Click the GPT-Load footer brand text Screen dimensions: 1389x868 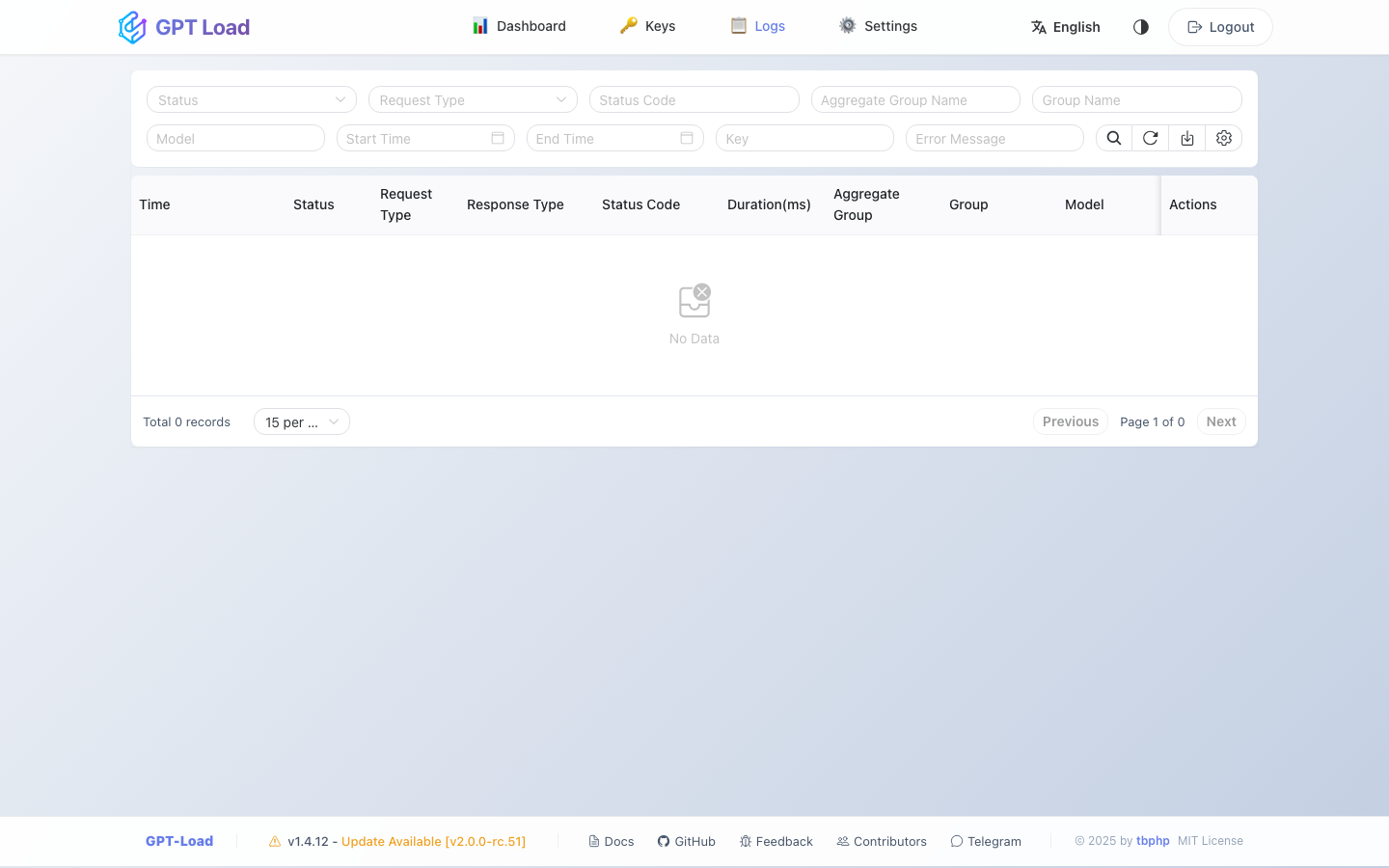pos(179,841)
